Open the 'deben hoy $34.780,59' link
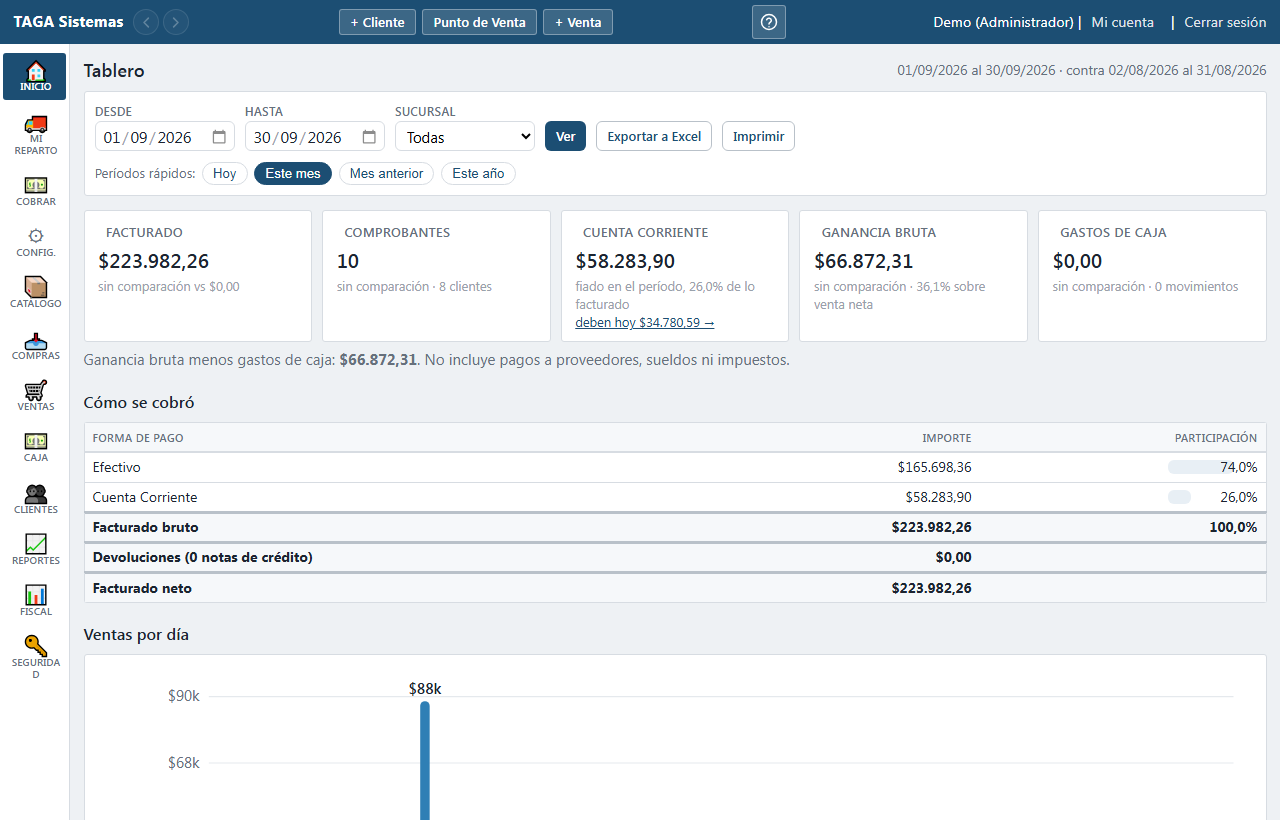The height and width of the screenshot is (820, 1280). [645, 323]
